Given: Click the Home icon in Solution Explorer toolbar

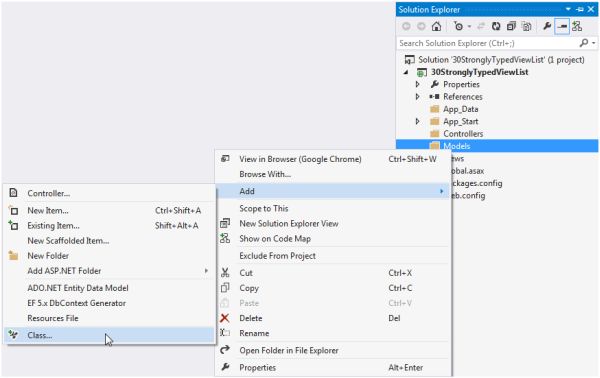Looking at the screenshot, I should (x=436, y=26).
